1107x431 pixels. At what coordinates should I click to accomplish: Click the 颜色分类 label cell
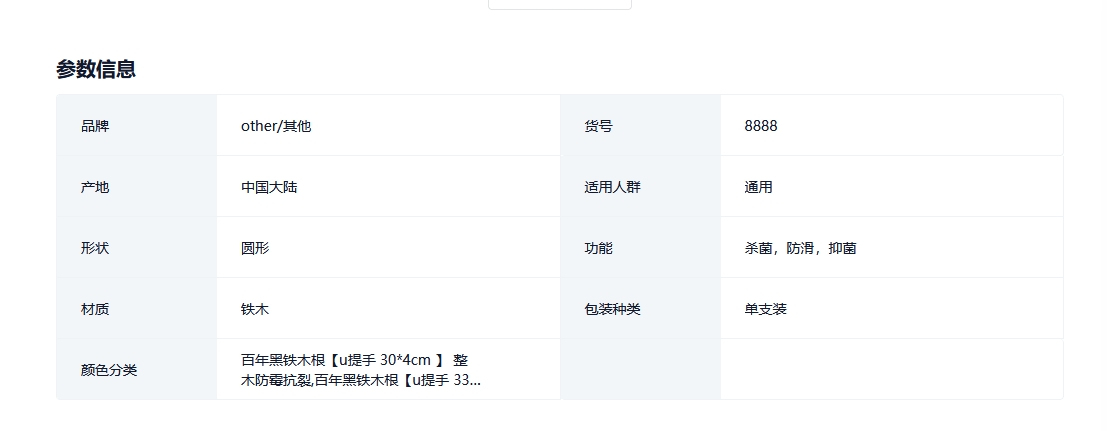[137, 369]
